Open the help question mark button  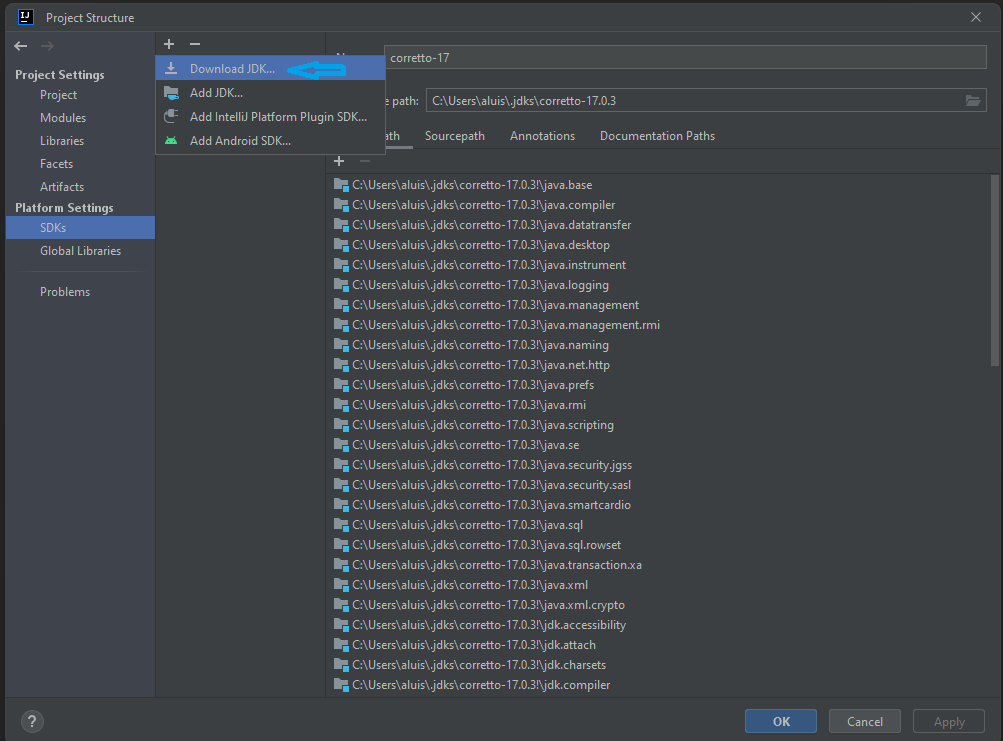coord(32,722)
